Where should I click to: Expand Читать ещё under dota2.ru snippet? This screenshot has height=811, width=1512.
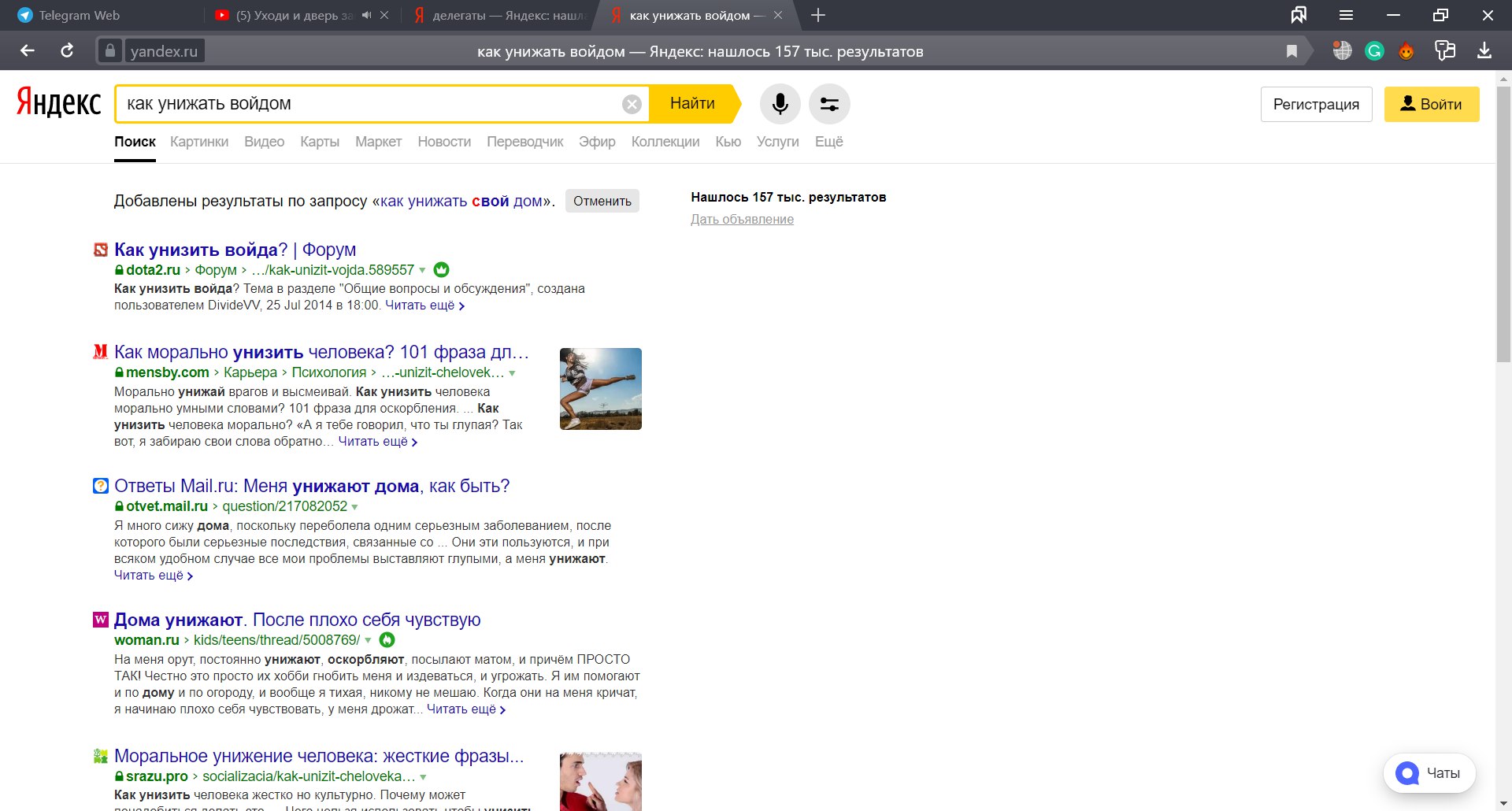tap(424, 306)
